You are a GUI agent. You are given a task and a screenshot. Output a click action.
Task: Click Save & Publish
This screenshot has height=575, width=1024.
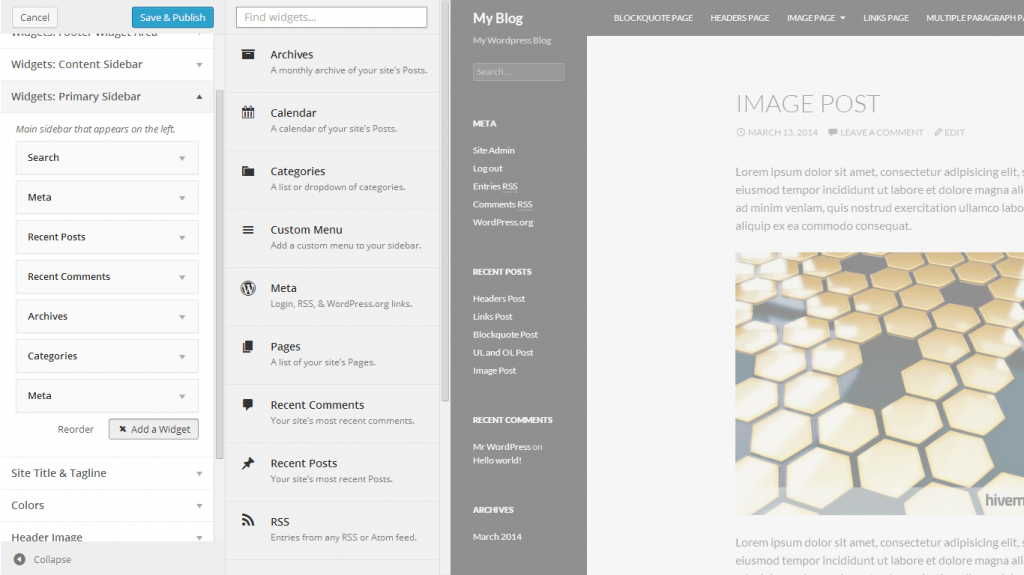pos(172,17)
